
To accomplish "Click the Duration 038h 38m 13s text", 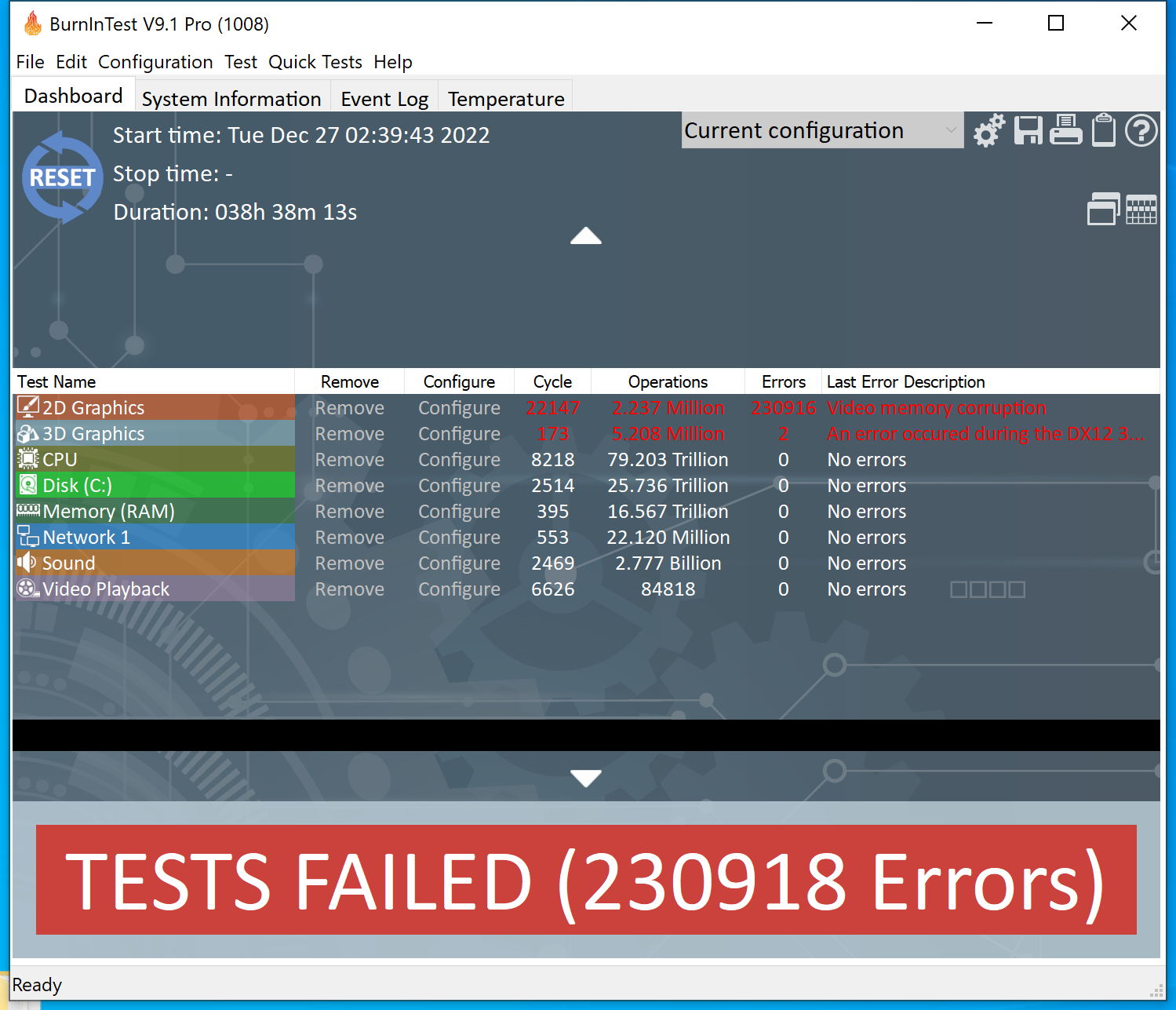I will (x=235, y=212).
